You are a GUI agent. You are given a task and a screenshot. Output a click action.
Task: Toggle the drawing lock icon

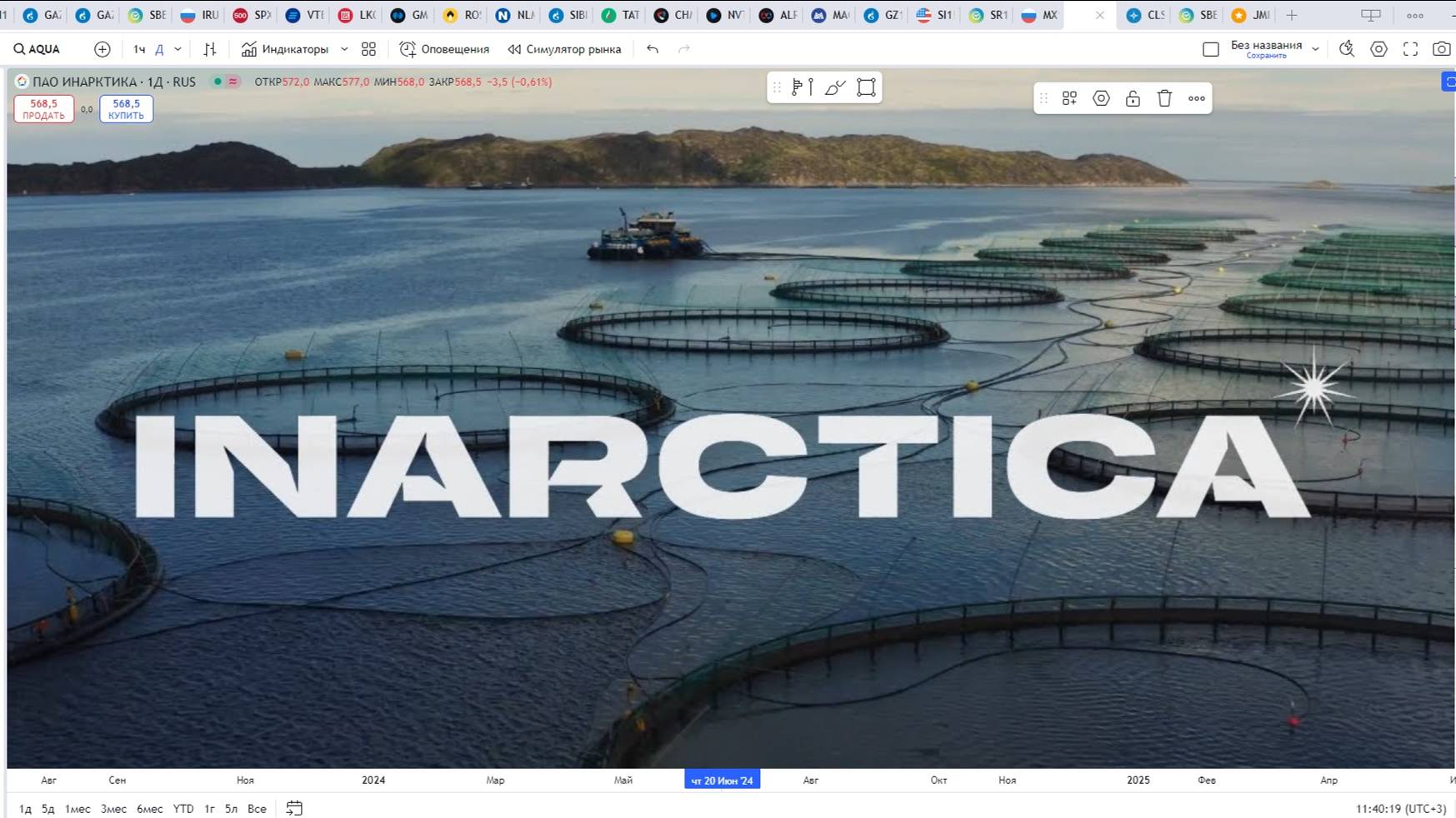pos(1133,98)
